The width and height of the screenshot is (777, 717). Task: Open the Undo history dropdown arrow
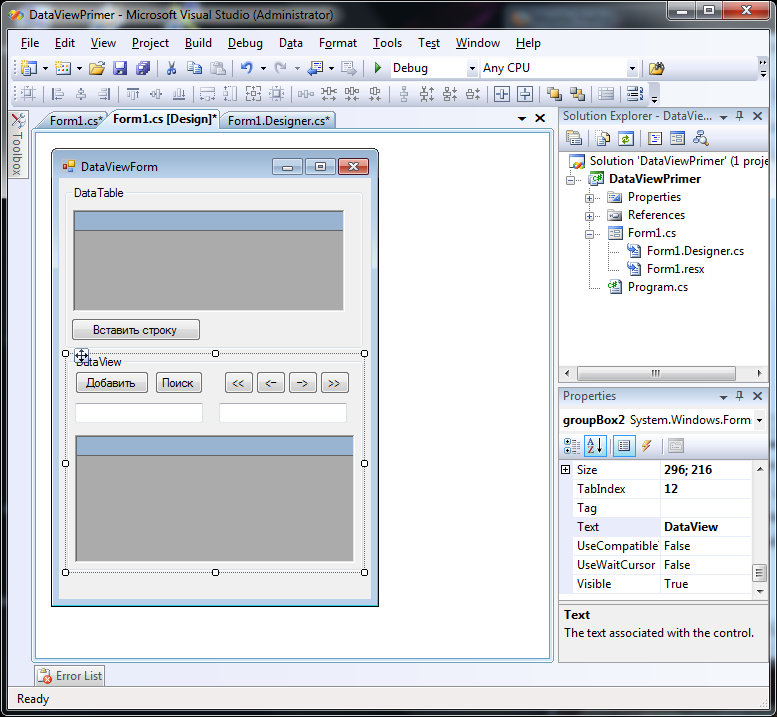(x=263, y=68)
